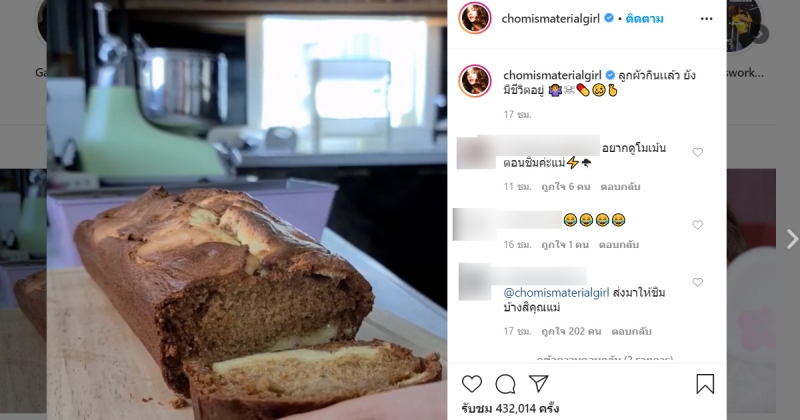Share the post via paper plane icon
The height and width of the screenshot is (420, 800).
[538, 384]
